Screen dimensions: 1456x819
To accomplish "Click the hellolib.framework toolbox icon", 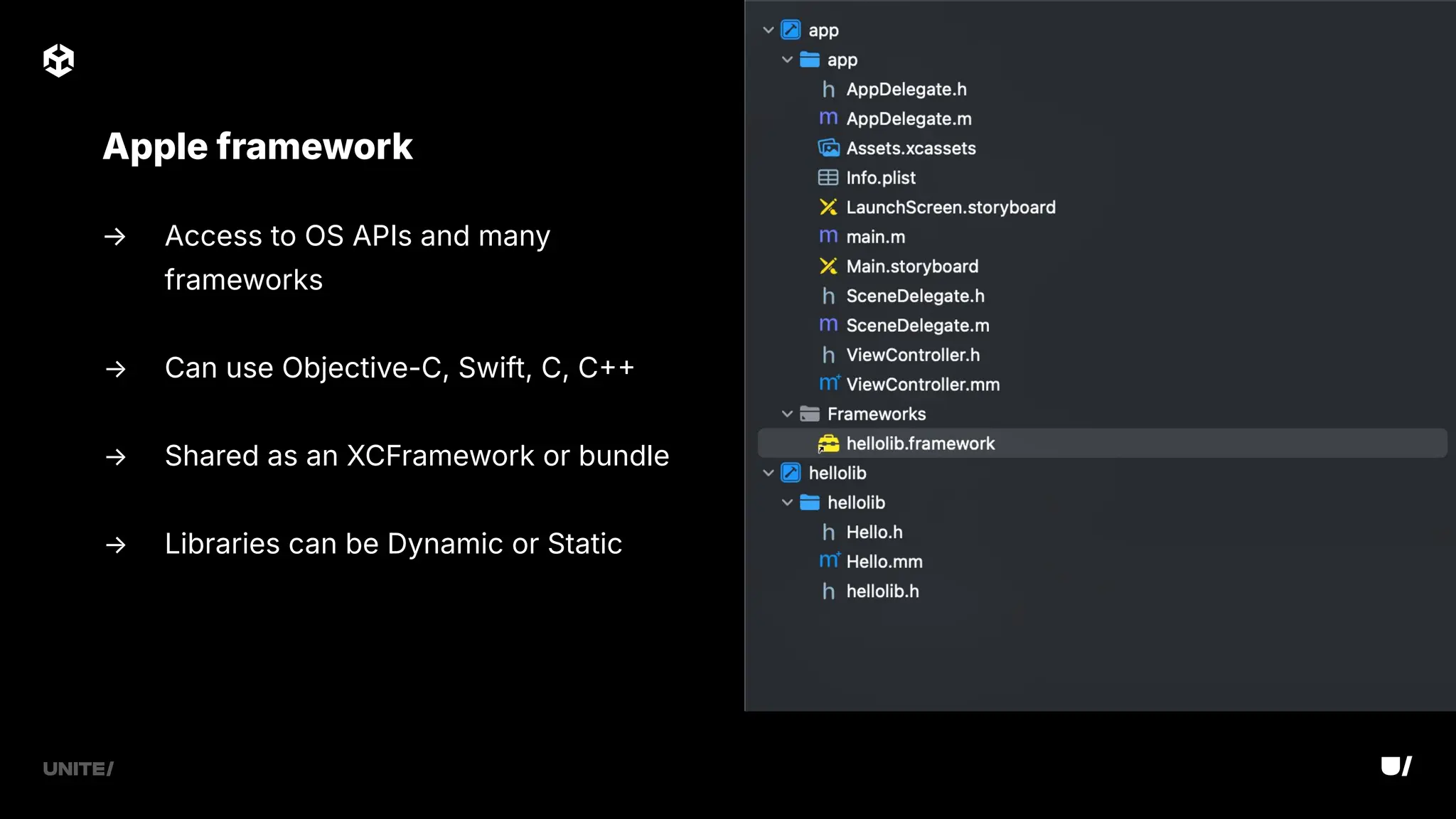I will (828, 444).
